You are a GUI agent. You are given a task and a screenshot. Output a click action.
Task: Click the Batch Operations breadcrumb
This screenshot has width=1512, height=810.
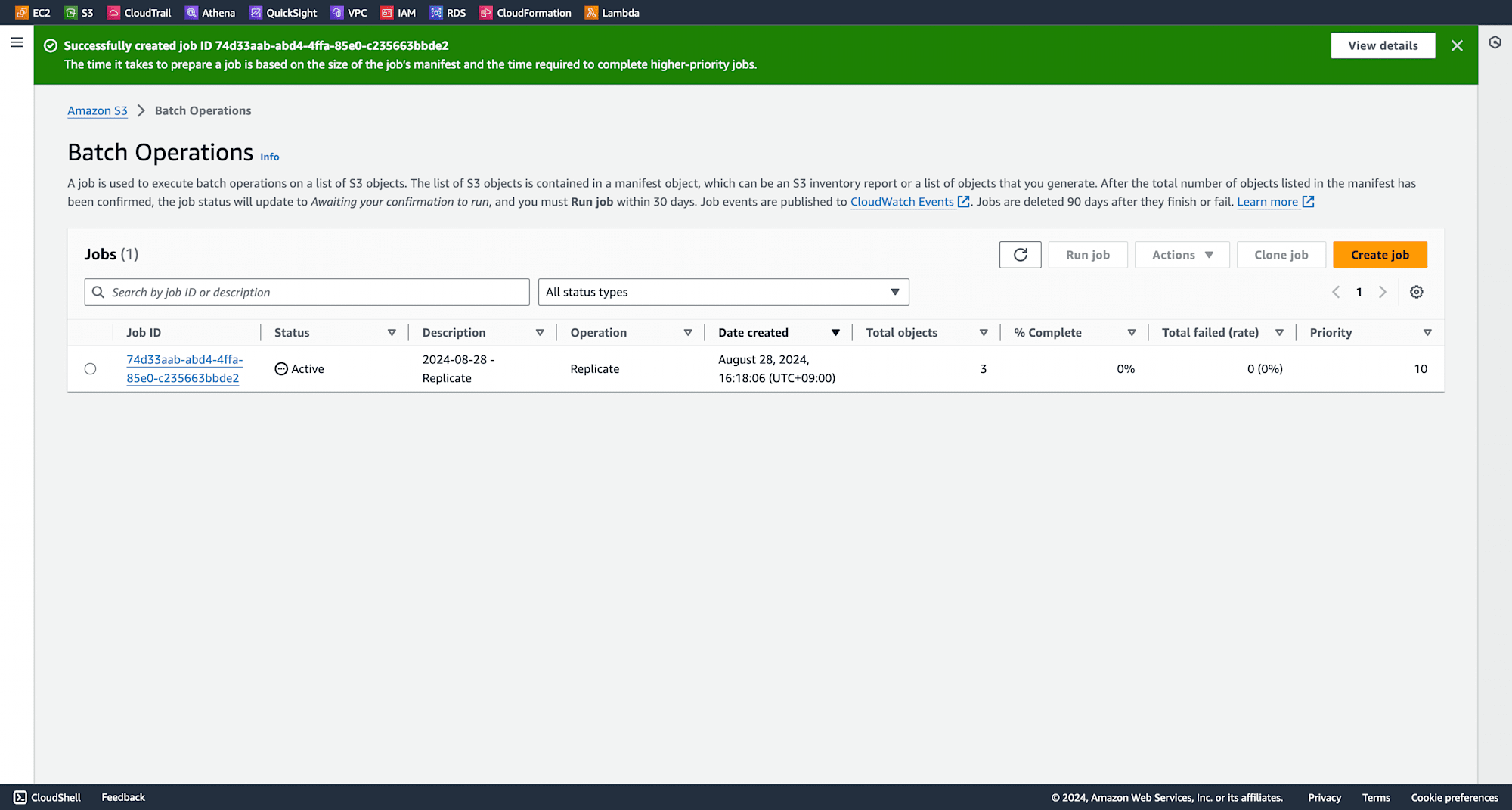(203, 110)
